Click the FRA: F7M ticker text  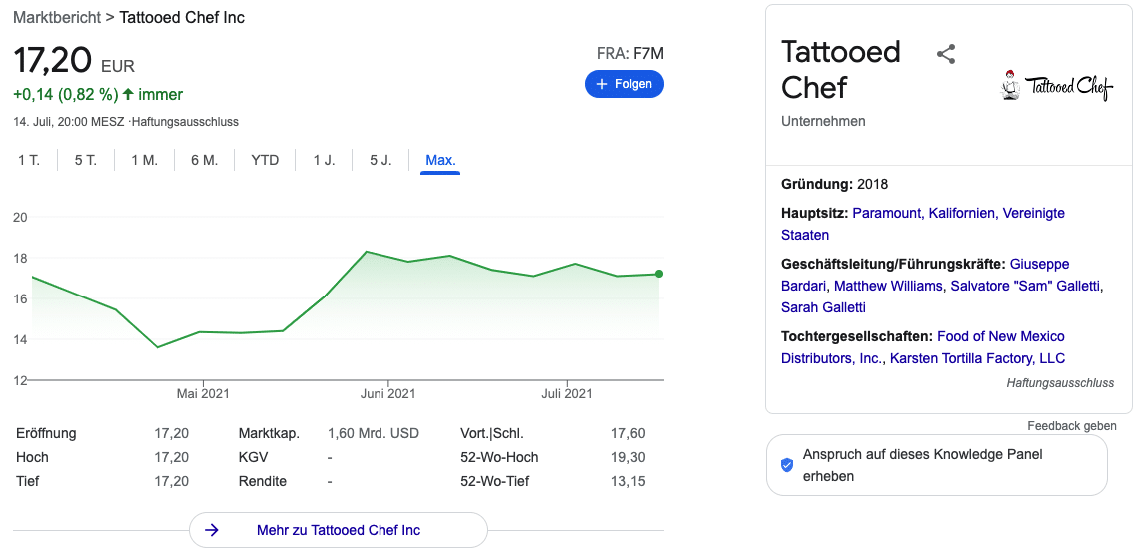(x=630, y=53)
